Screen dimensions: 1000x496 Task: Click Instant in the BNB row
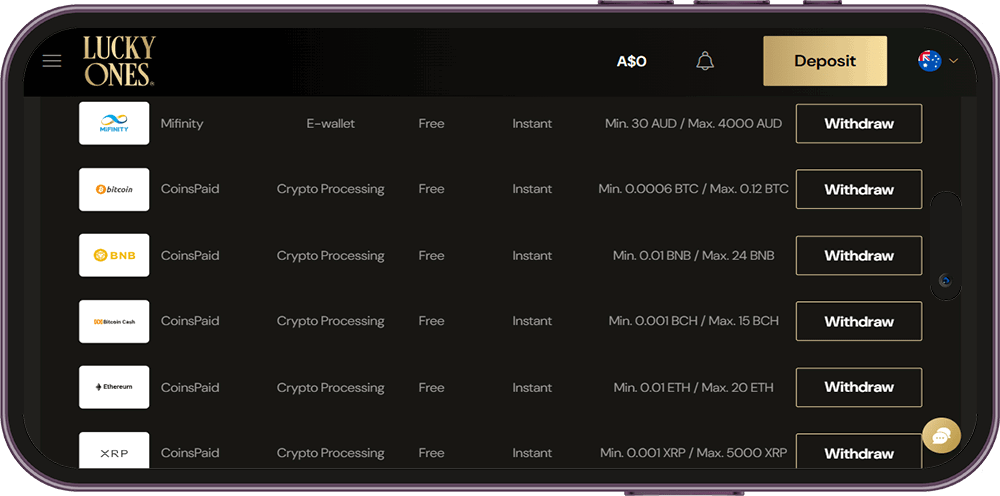coord(532,256)
